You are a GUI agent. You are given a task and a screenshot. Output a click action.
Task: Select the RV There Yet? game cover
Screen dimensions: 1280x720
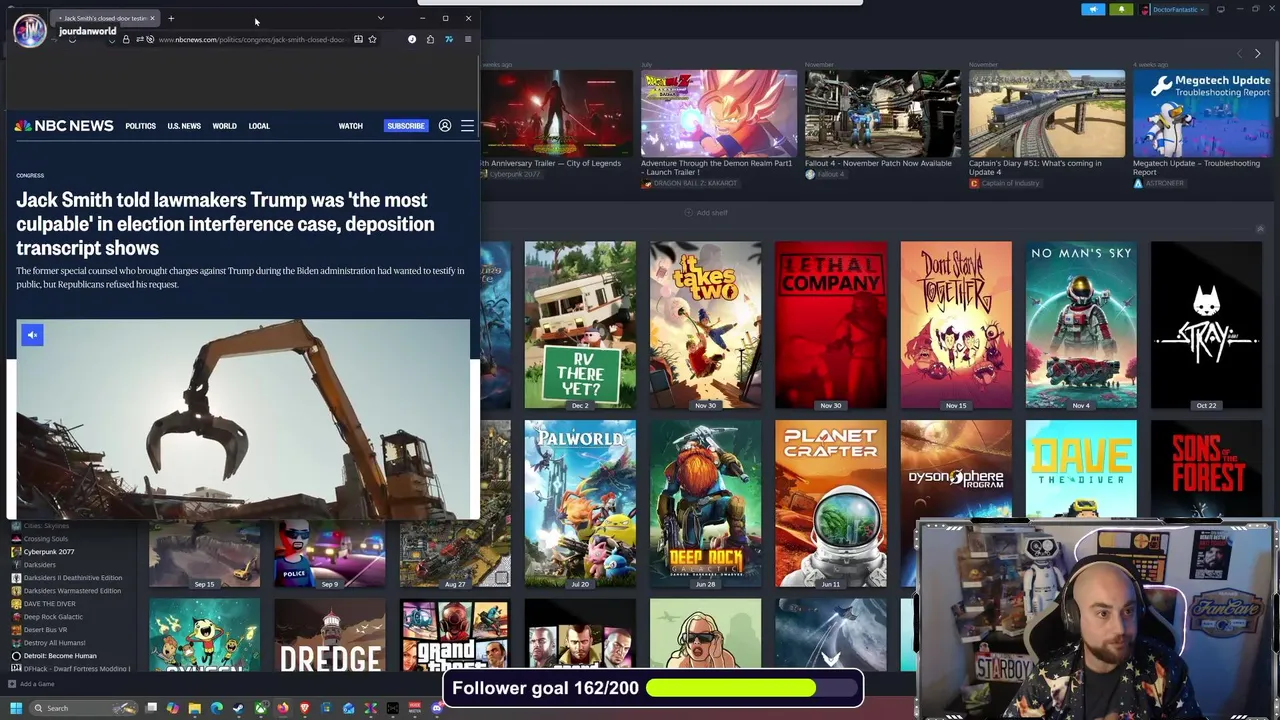[x=580, y=325]
